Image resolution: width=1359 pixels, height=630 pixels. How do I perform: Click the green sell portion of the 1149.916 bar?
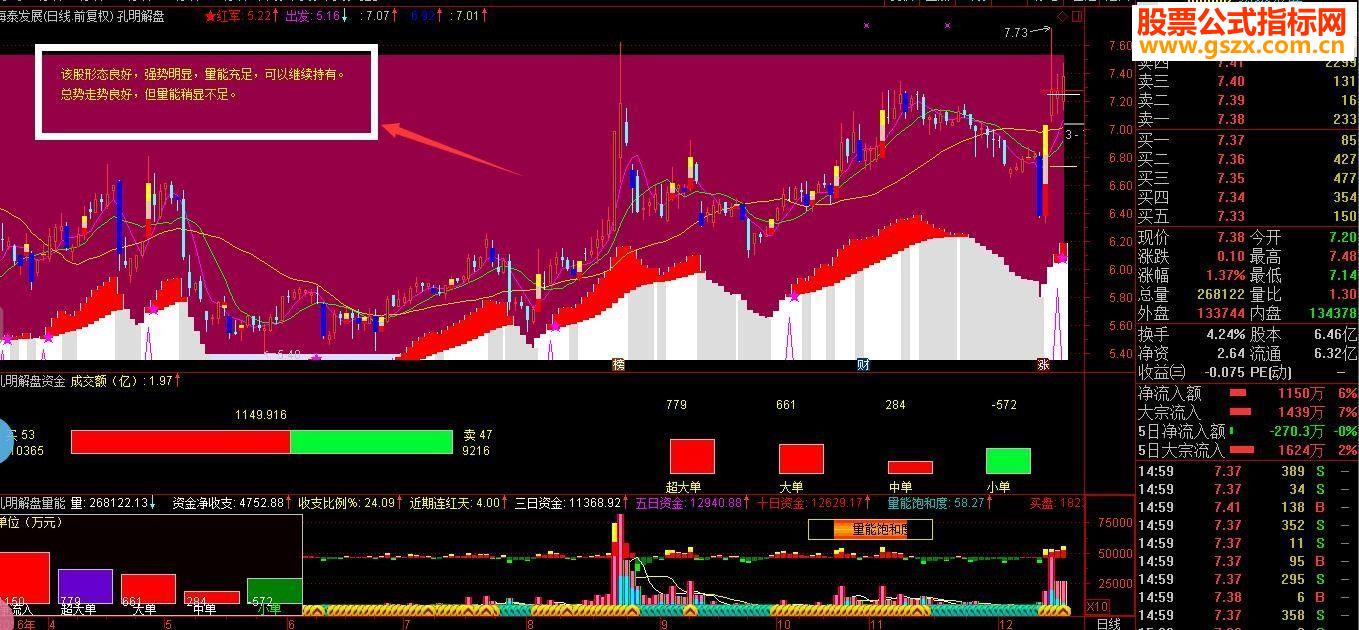(x=371, y=442)
